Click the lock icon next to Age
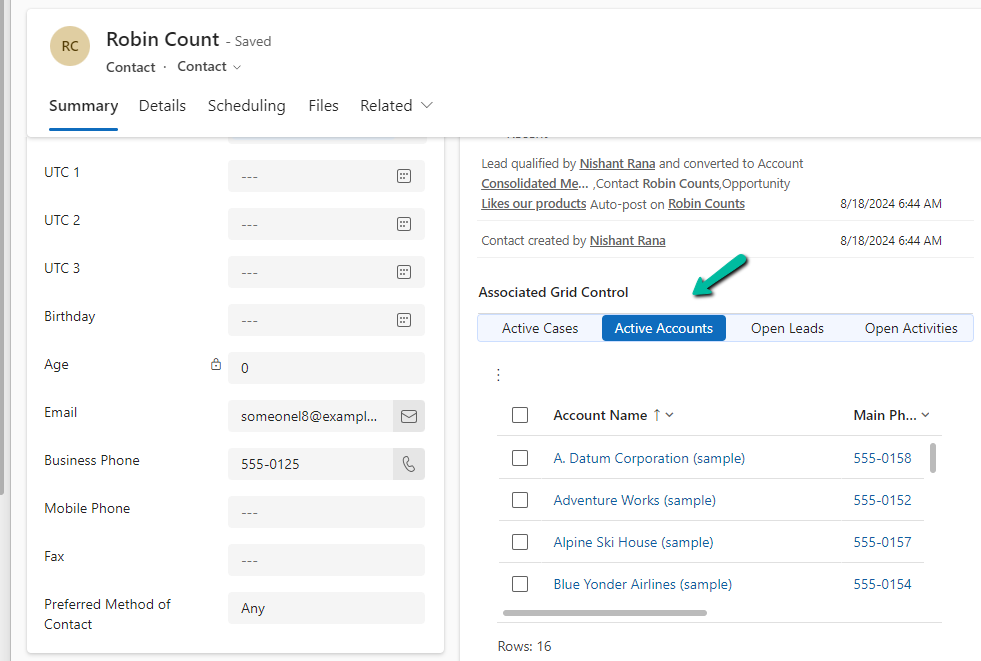This screenshot has width=981, height=661. click(216, 366)
